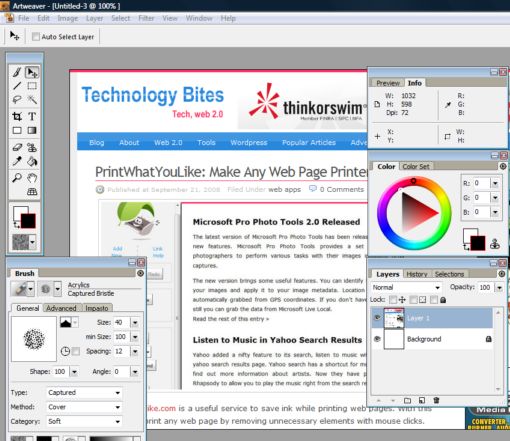The height and width of the screenshot is (441, 510).
Task: Open the layer Opacity dropdown arrow
Action: pos(499,287)
